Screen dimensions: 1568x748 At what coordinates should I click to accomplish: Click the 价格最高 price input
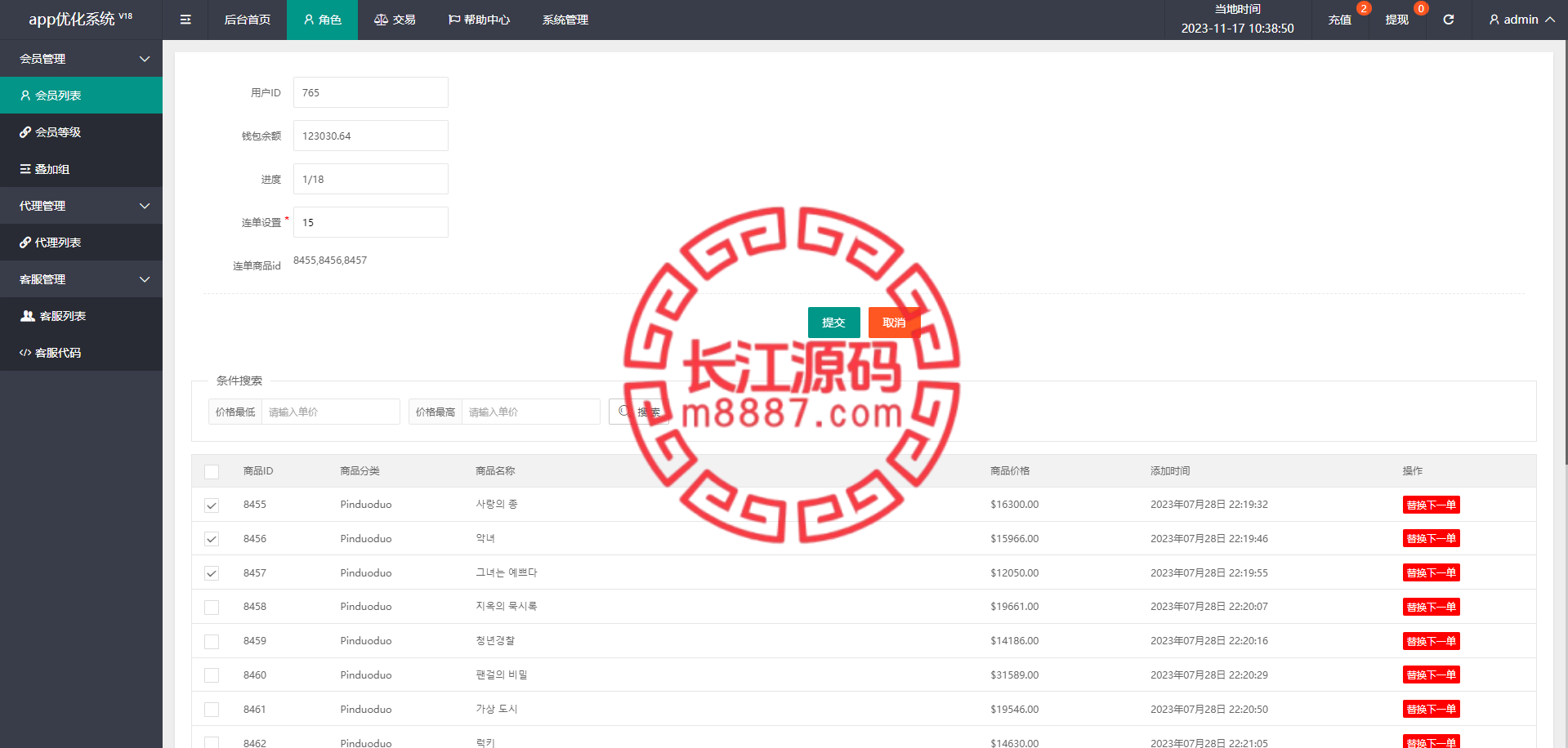click(x=531, y=412)
